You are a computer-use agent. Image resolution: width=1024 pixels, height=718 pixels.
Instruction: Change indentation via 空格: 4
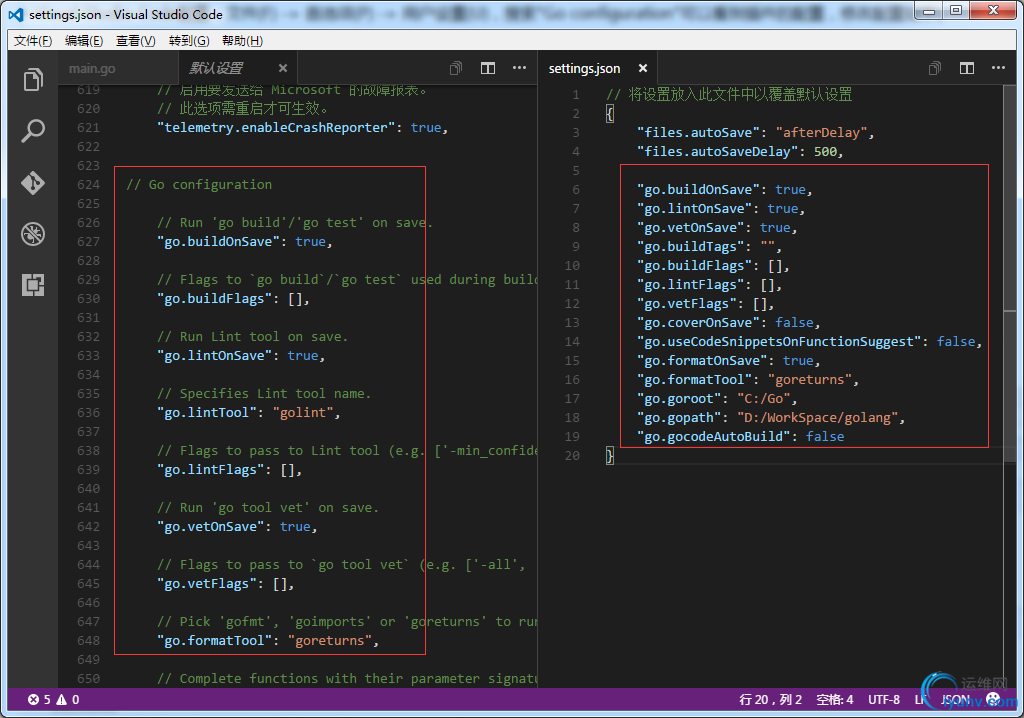(835, 700)
